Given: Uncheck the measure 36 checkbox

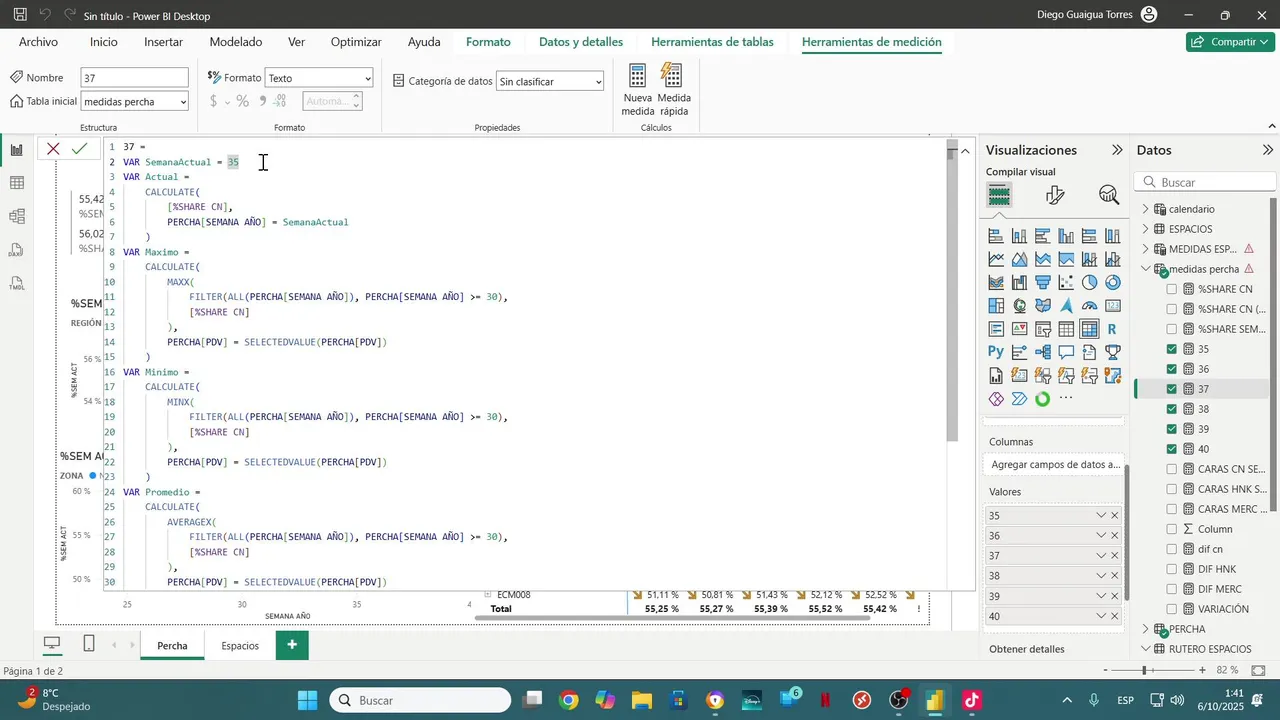Looking at the screenshot, I should tap(1172, 369).
